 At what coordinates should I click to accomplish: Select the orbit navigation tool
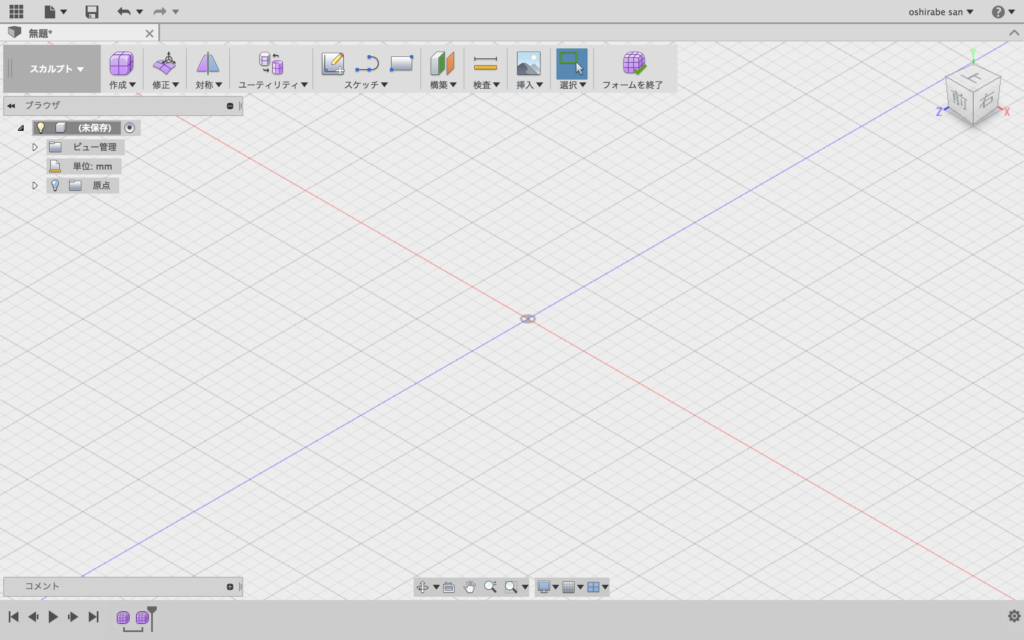[423, 587]
